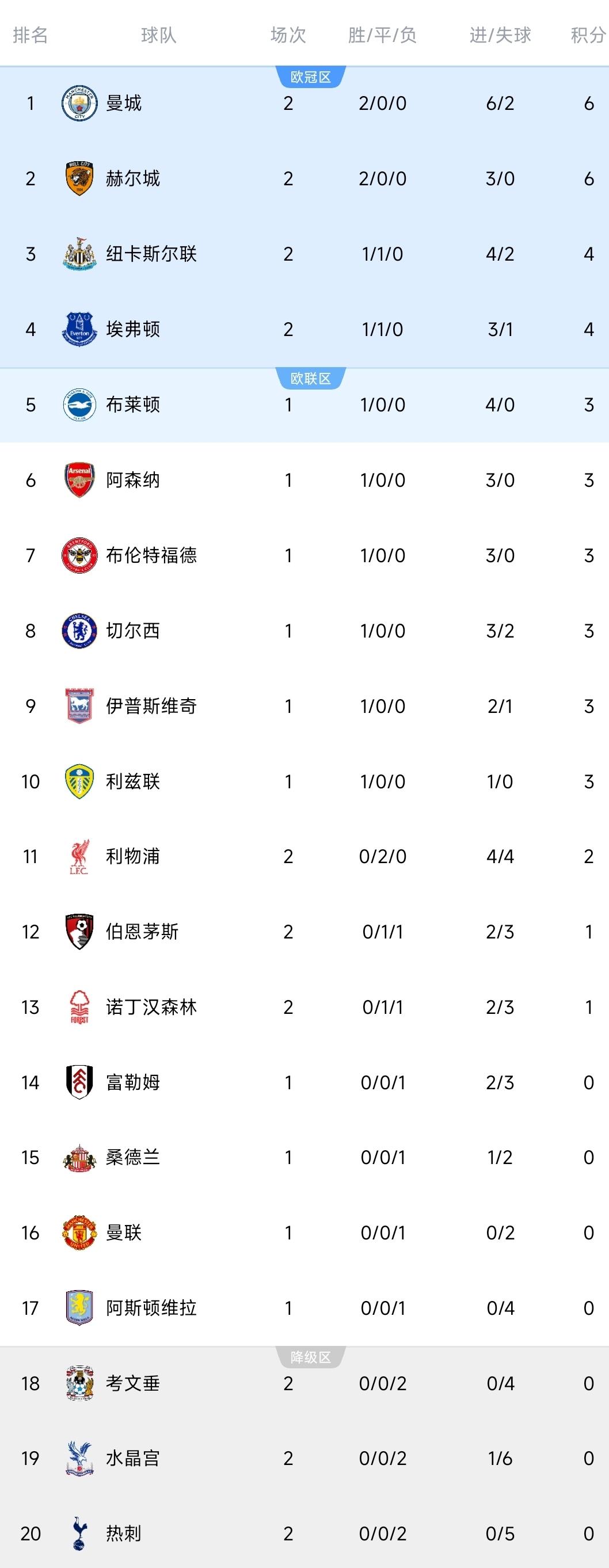The image size is (609, 1568).
Task: Click the 欧冠区 zone label
Action: point(311,77)
